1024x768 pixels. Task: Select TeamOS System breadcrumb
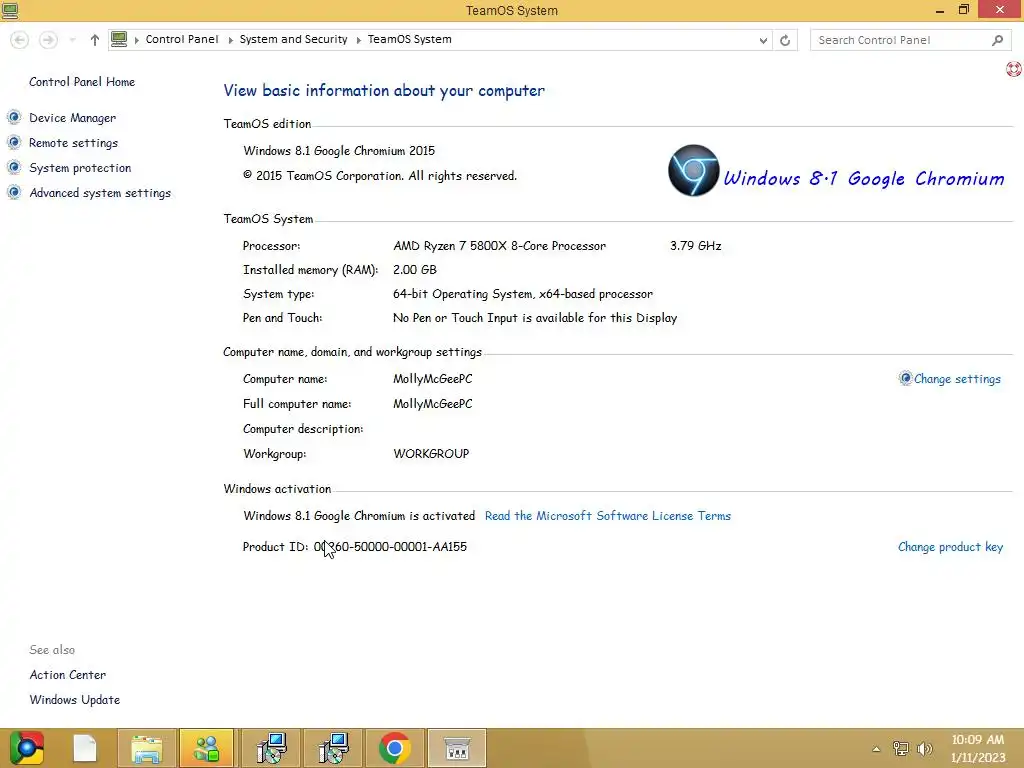pos(409,39)
